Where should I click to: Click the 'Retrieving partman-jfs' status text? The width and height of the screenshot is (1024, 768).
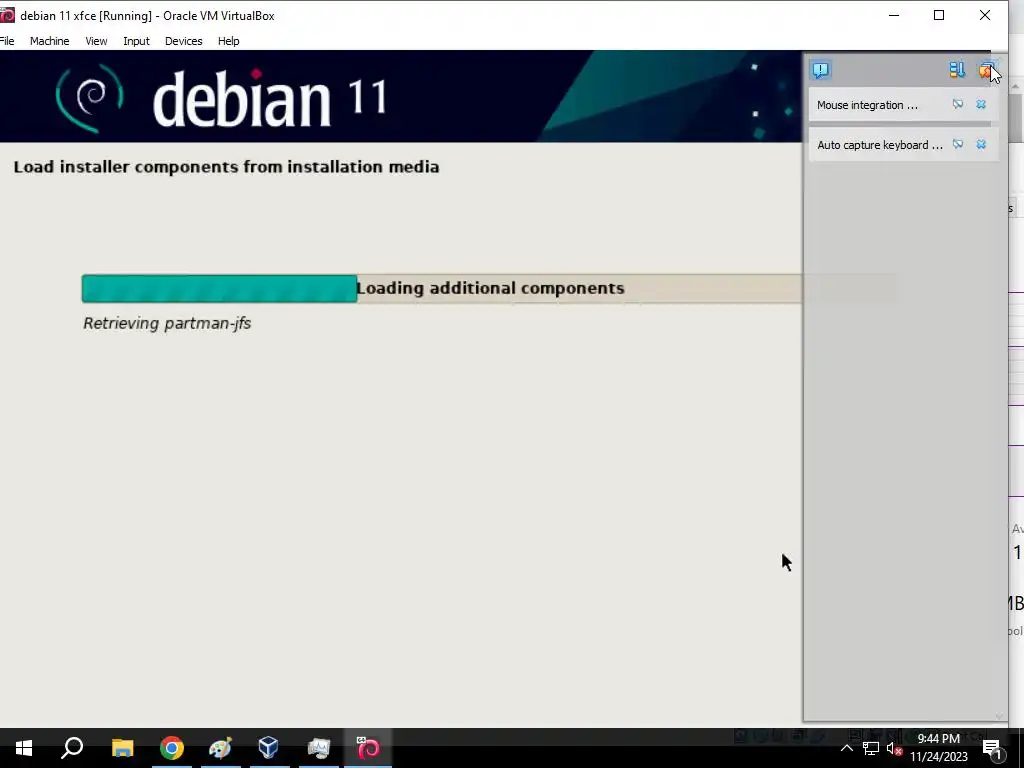click(167, 323)
